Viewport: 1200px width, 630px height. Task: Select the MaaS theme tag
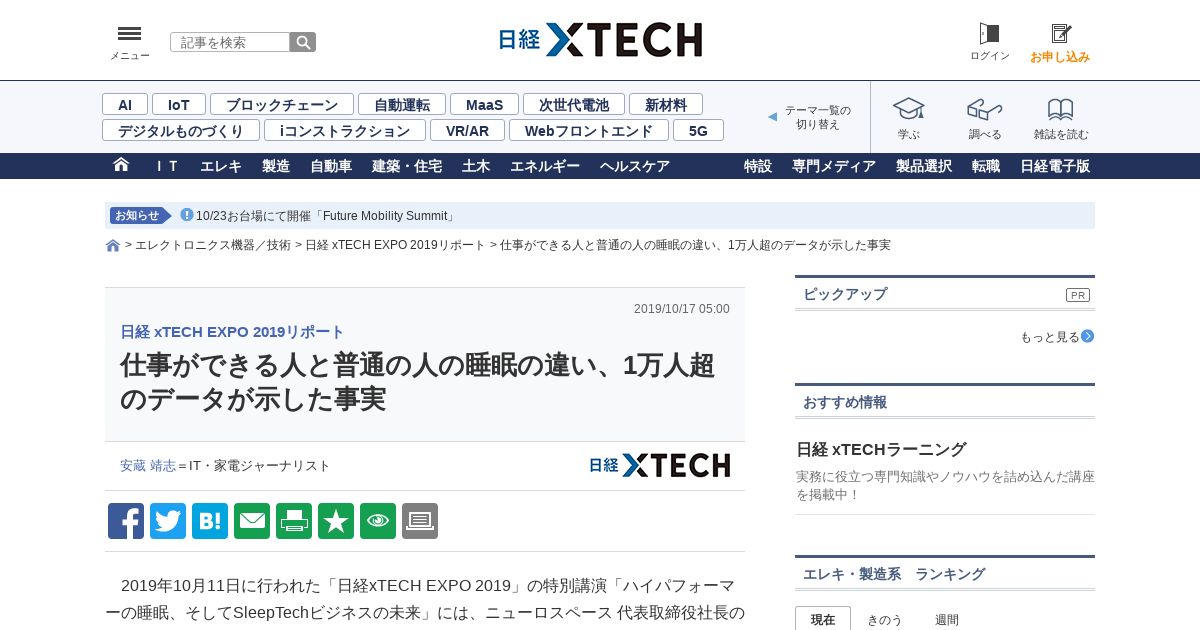click(x=484, y=104)
